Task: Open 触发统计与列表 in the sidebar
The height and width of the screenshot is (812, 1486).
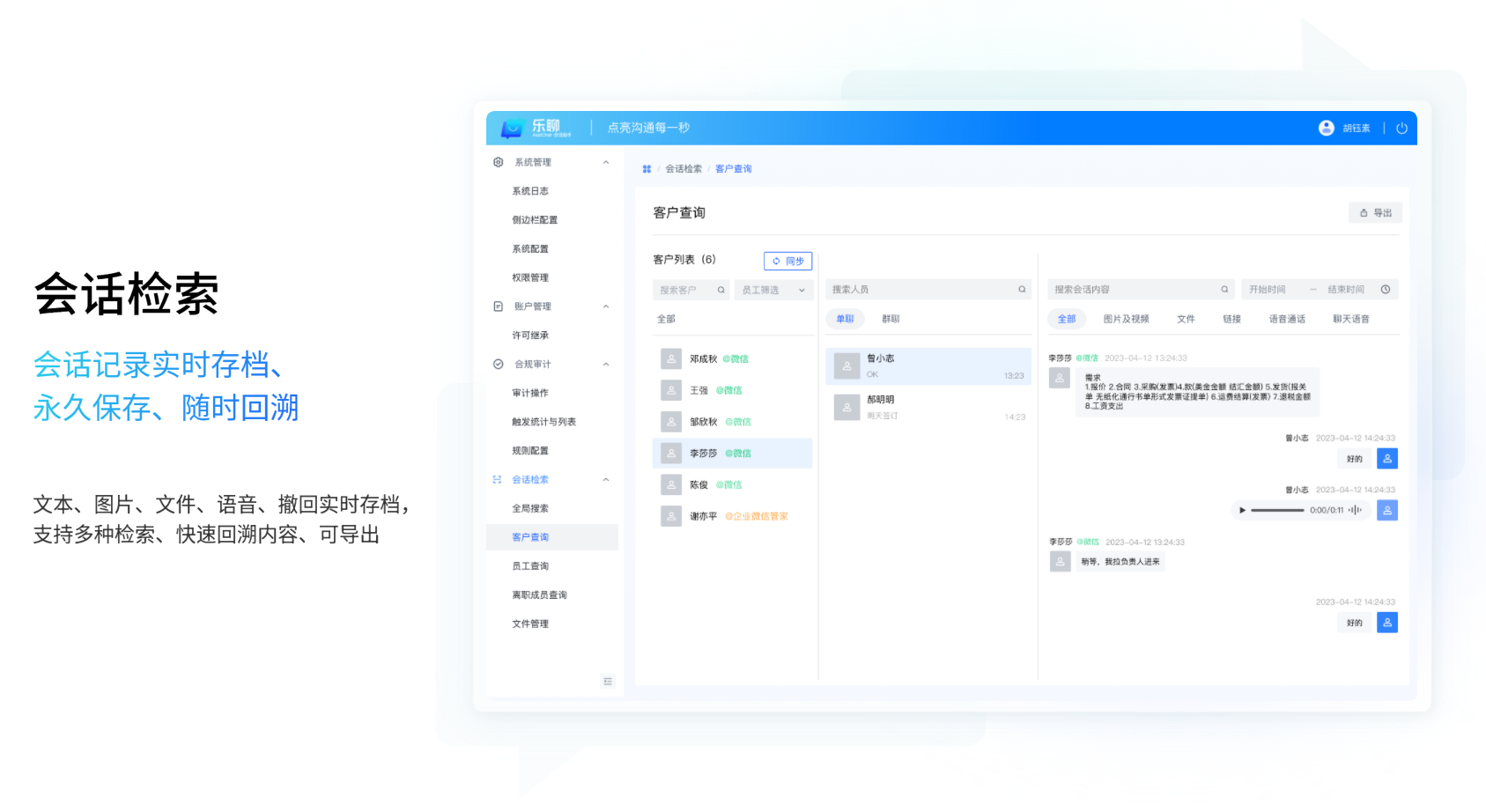Action: coord(544,422)
